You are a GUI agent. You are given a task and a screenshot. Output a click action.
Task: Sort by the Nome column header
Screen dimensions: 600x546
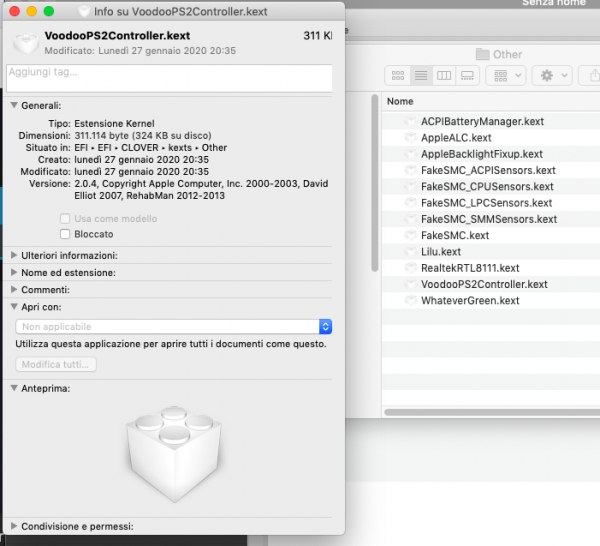[x=400, y=101]
